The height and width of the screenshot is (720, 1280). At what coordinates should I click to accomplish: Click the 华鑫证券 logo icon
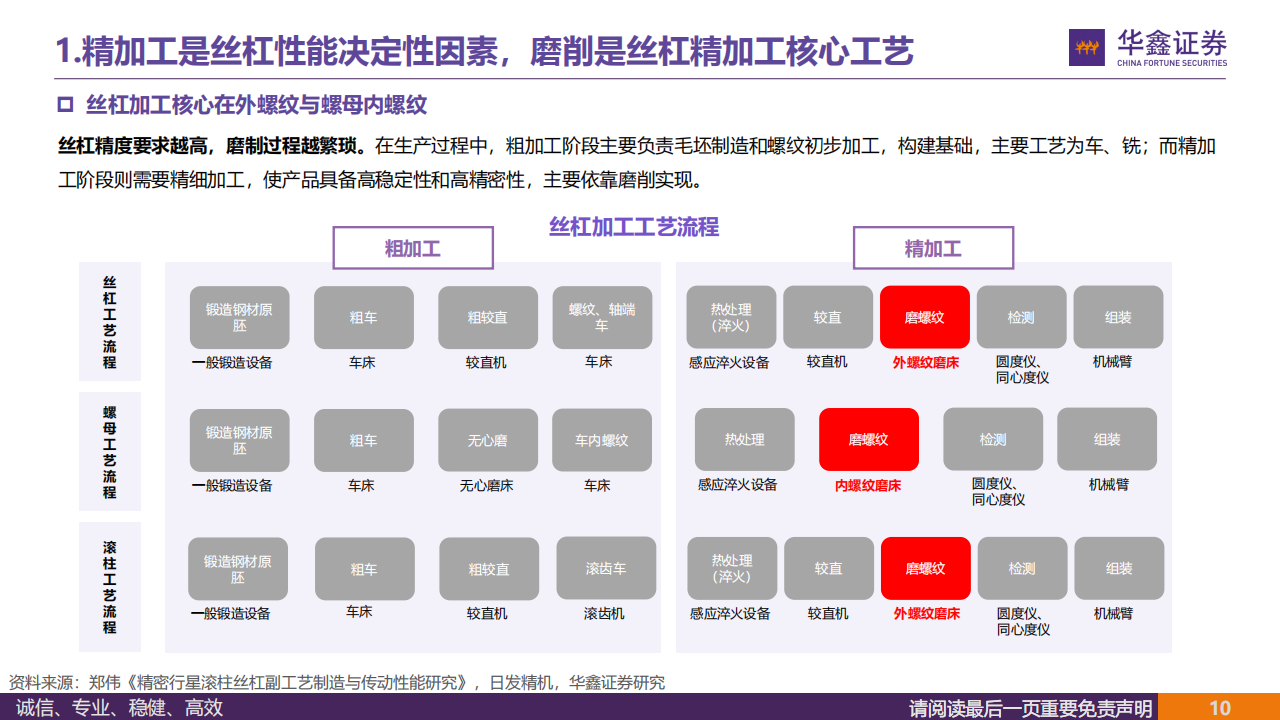pyautogui.click(x=1088, y=48)
